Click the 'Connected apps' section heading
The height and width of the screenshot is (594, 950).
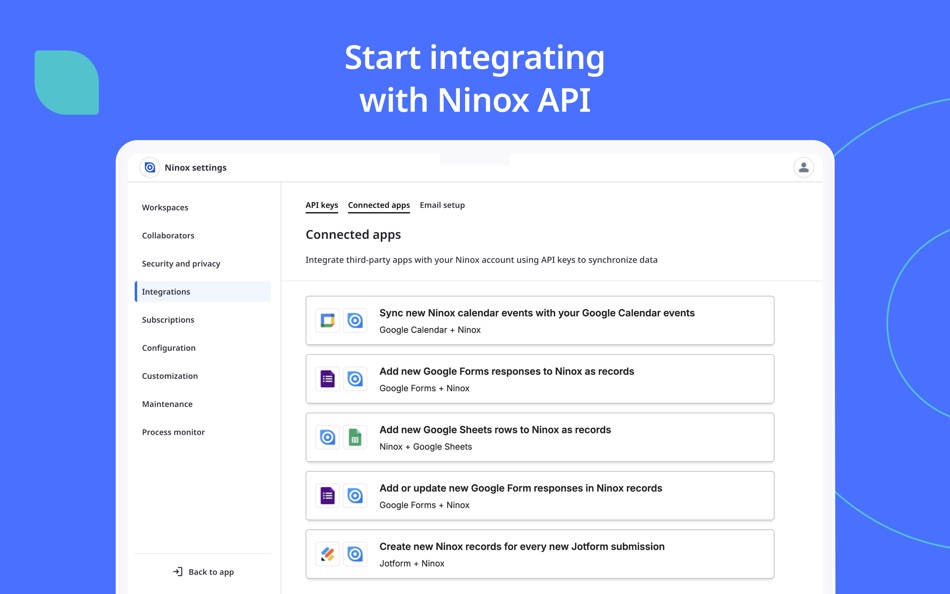click(x=353, y=235)
